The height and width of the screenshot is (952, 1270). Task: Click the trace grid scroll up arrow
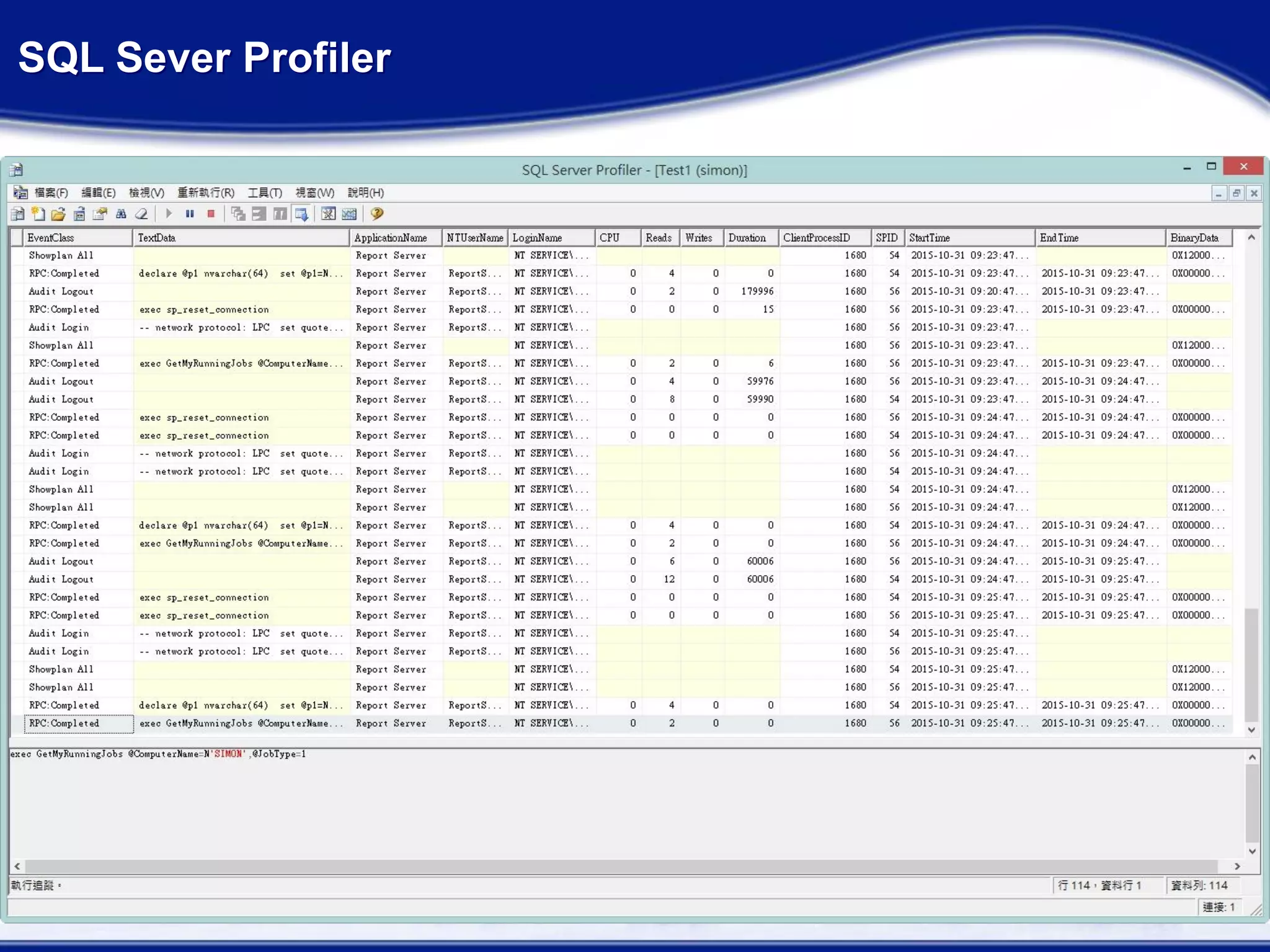click(1251, 237)
